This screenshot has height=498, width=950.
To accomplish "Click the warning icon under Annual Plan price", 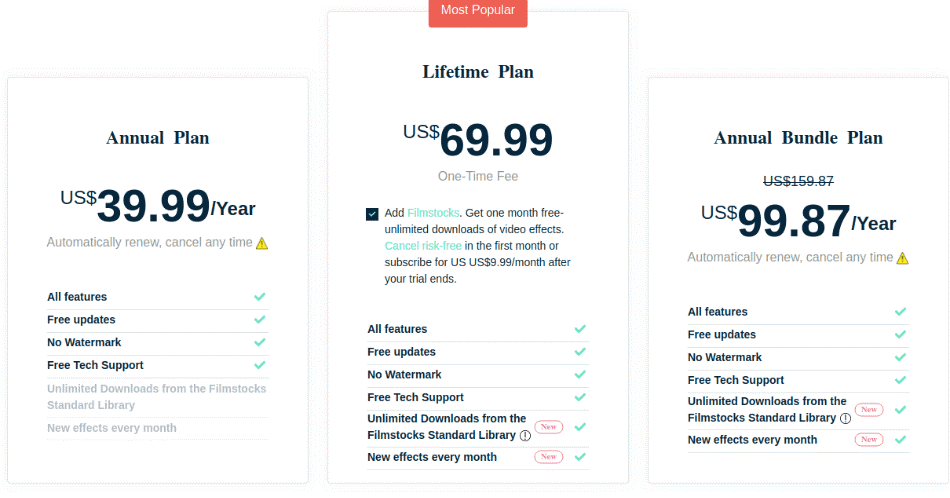I will coord(262,244).
